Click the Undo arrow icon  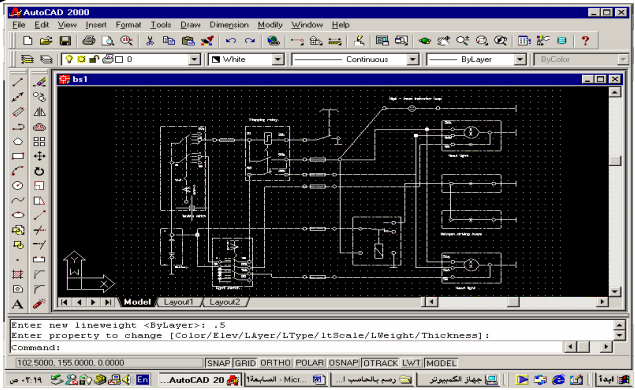(x=231, y=40)
